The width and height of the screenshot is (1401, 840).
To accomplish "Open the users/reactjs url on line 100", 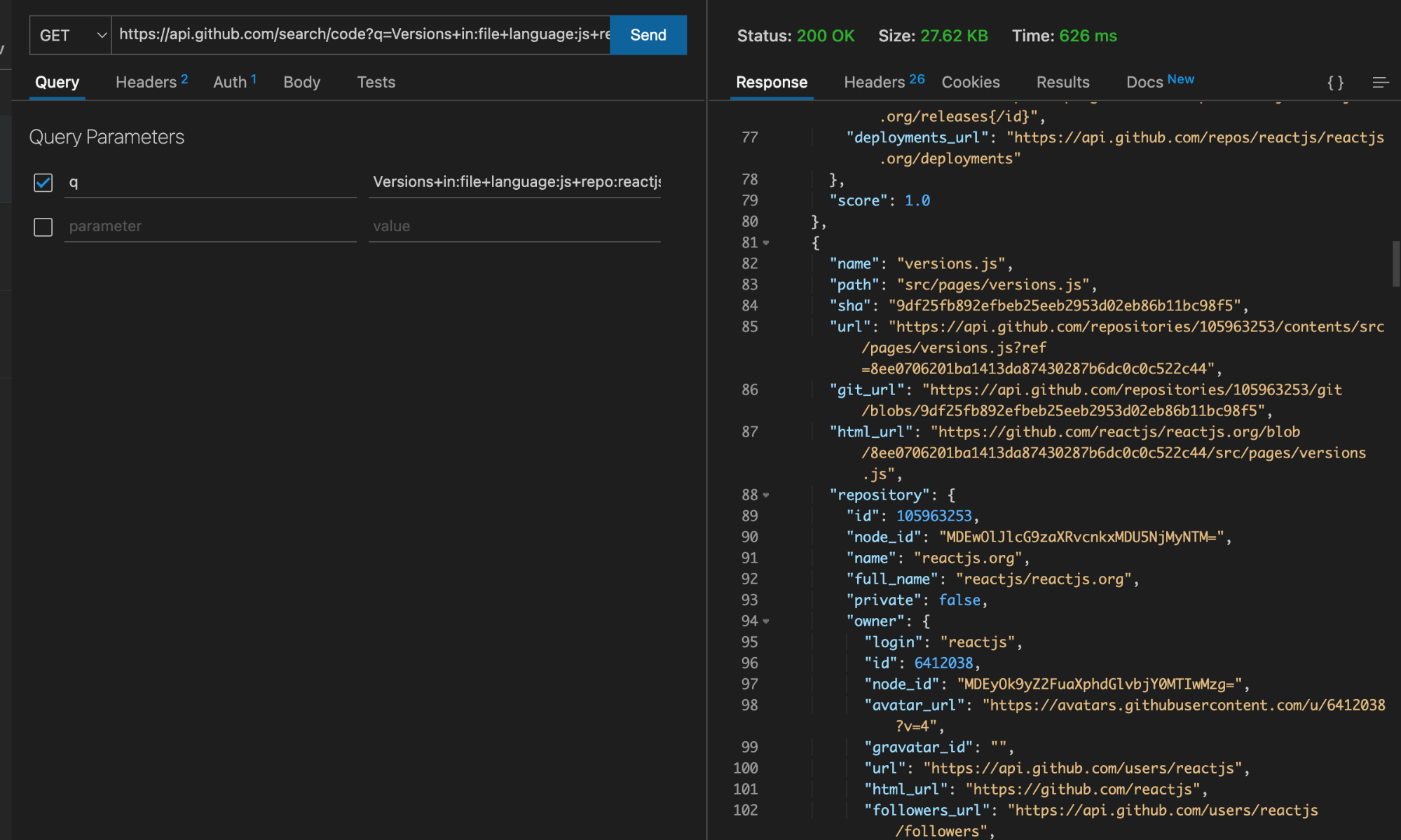I will tap(1083, 769).
